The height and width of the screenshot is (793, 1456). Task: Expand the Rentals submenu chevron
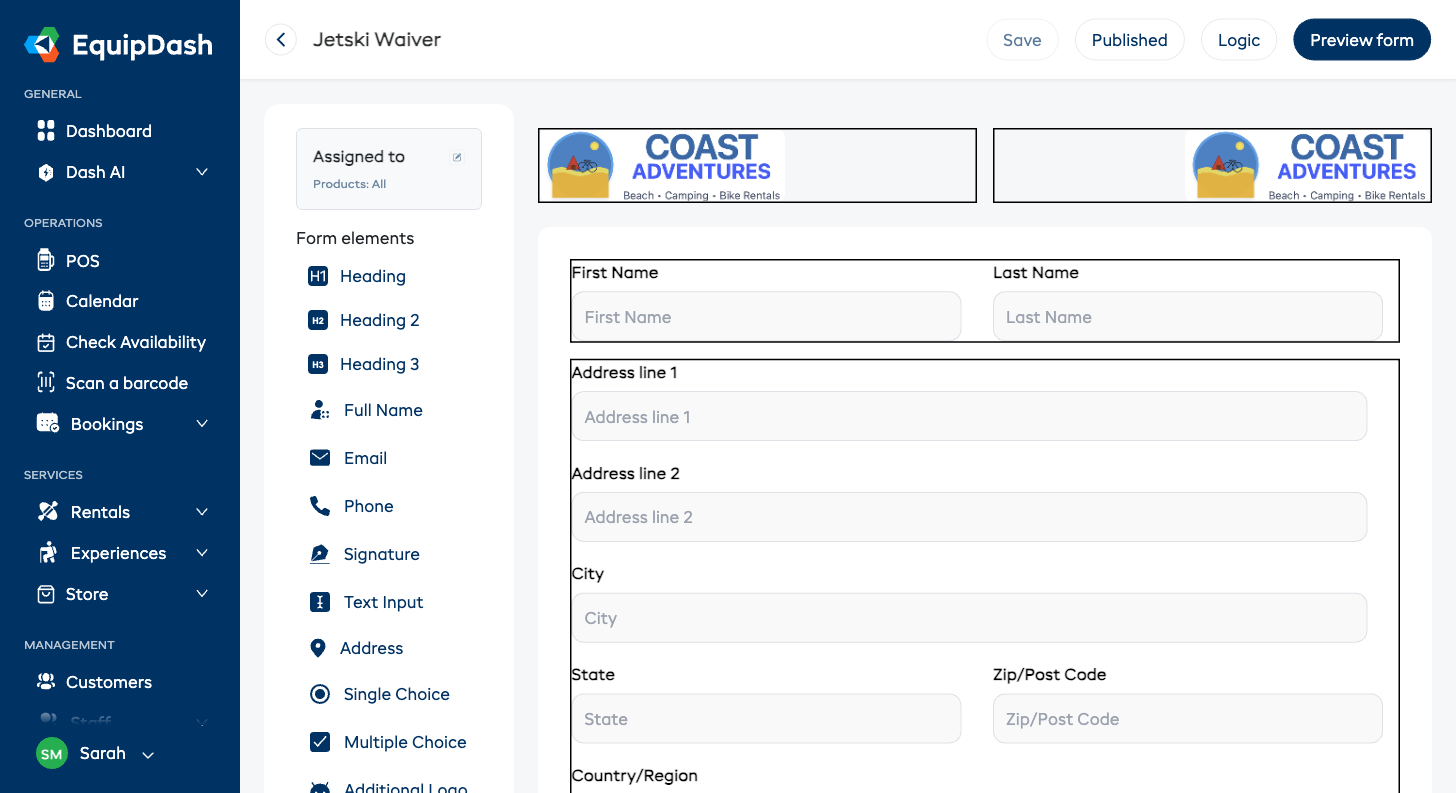[202, 511]
